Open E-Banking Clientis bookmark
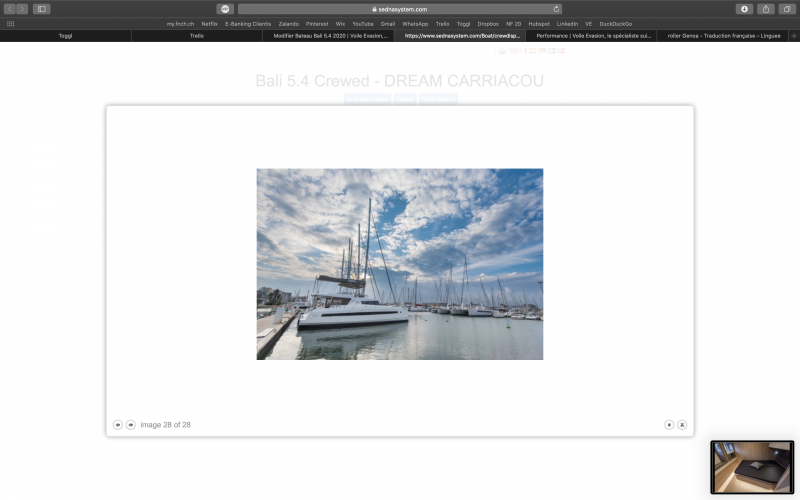 pos(248,23)
